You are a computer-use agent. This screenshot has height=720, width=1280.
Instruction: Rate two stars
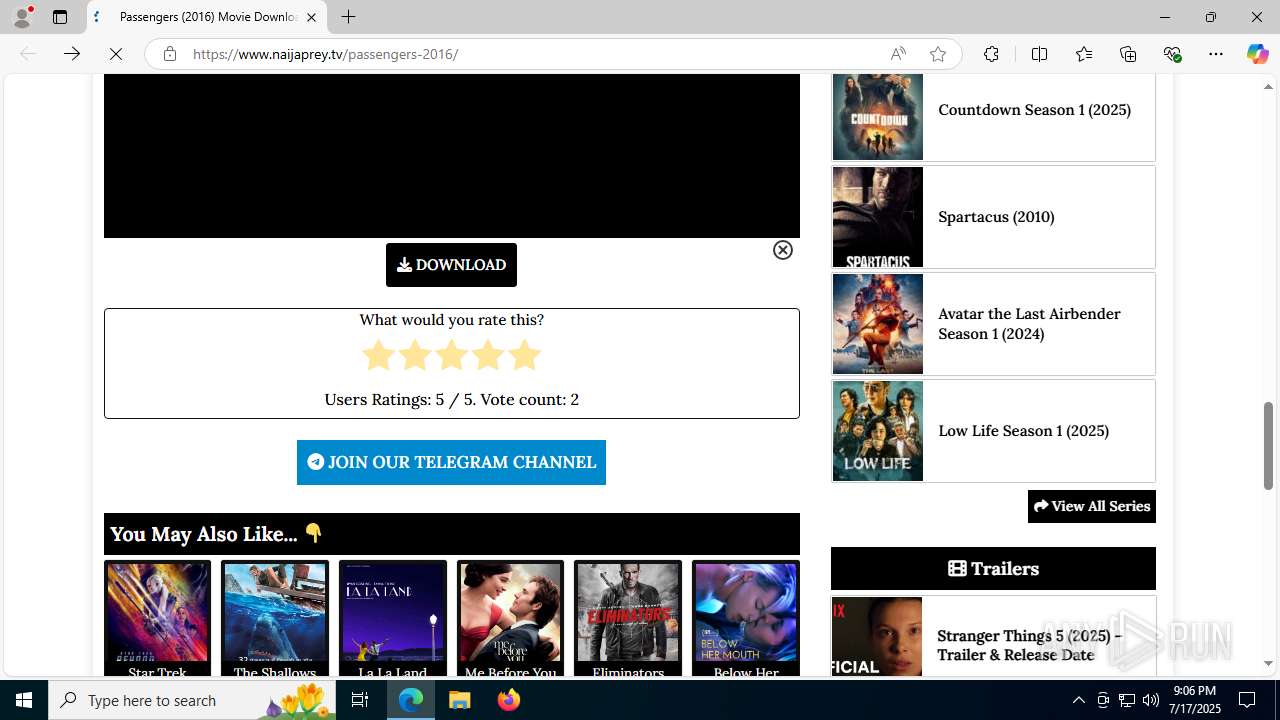coord(415,355)
